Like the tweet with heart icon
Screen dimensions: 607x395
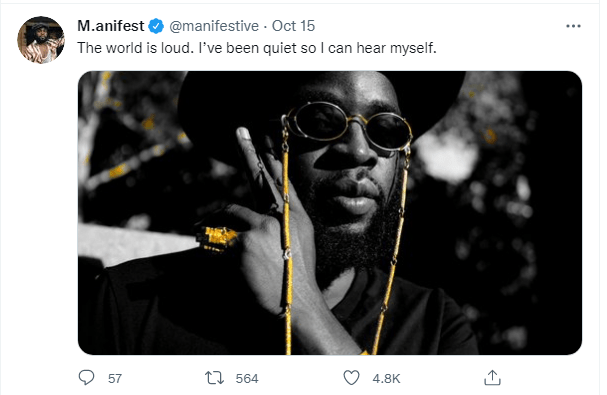pos(352,378)
